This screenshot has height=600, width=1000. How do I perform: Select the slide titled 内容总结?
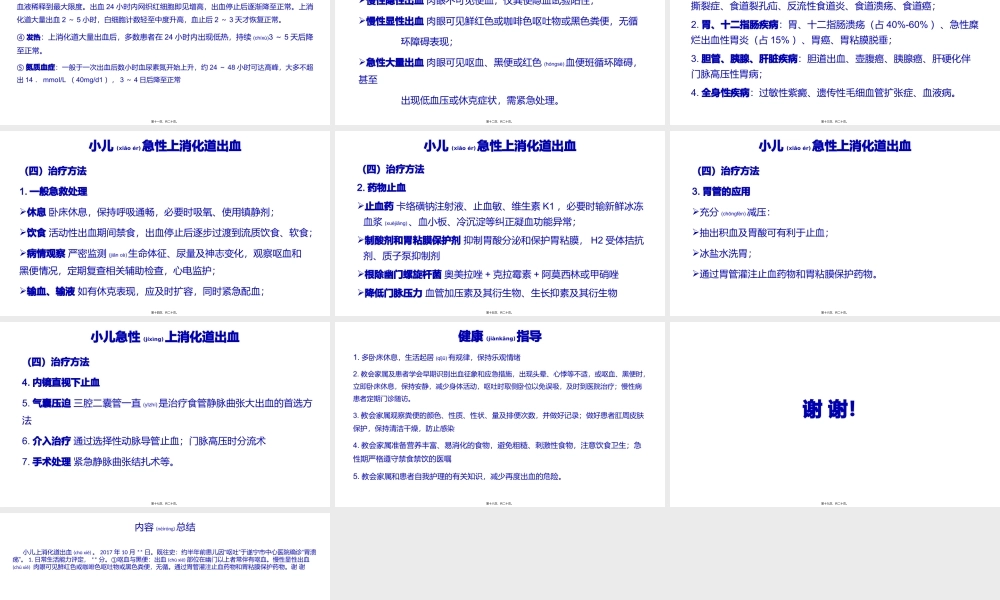pyautogui.click(x=165, y=560)
